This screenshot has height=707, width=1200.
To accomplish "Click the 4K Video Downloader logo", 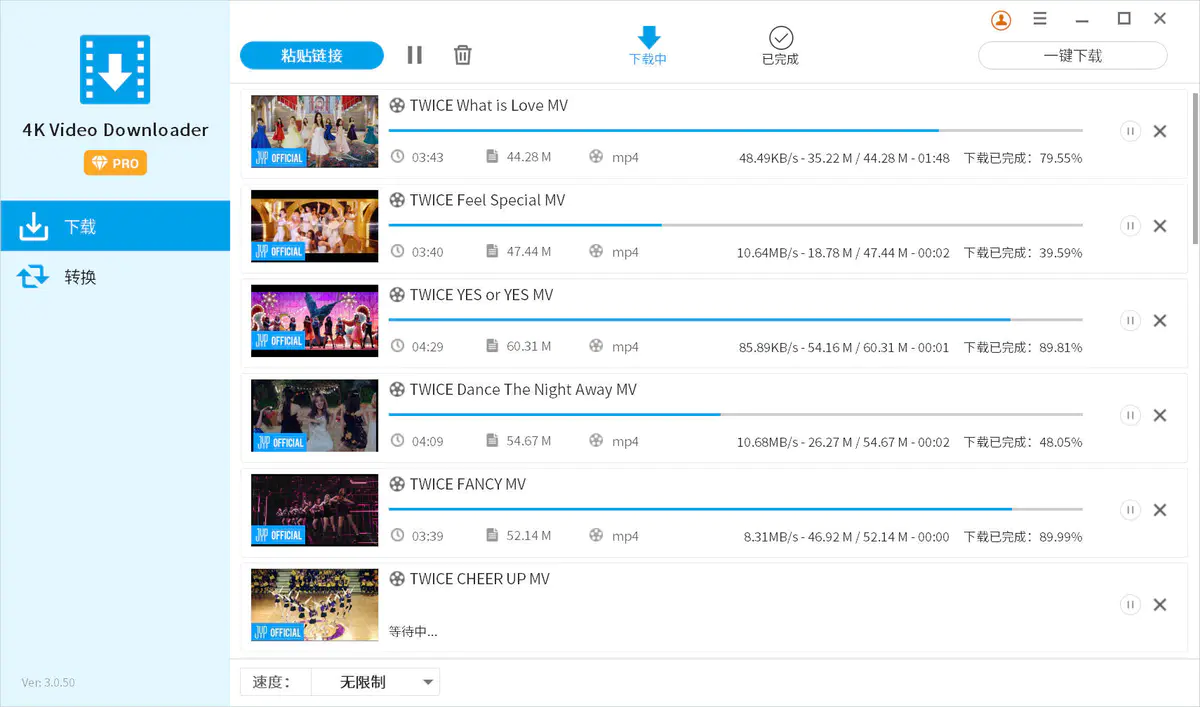I will (115, 70).
